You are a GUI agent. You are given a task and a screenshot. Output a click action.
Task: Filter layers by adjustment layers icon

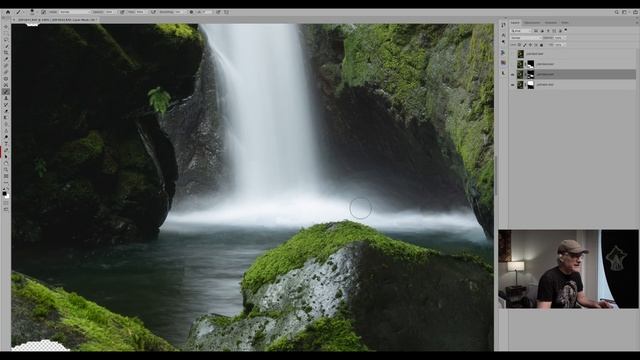click(x=542, y=31)
